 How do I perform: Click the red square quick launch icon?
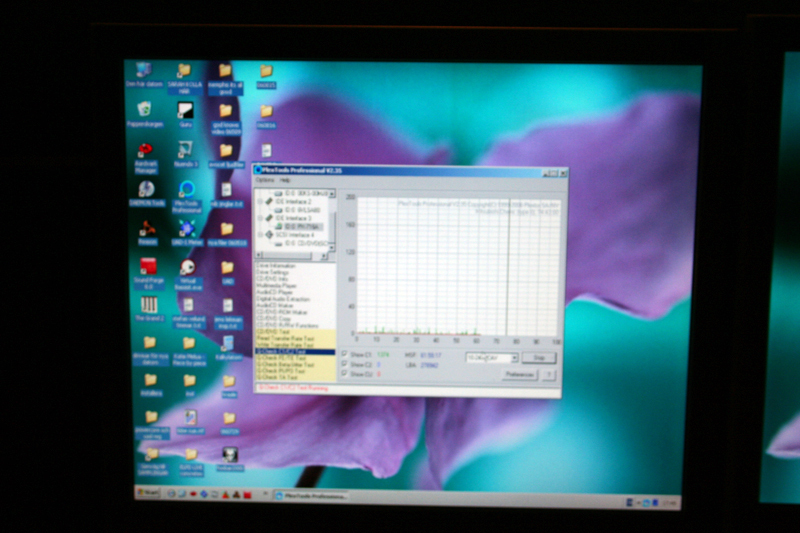247,495
